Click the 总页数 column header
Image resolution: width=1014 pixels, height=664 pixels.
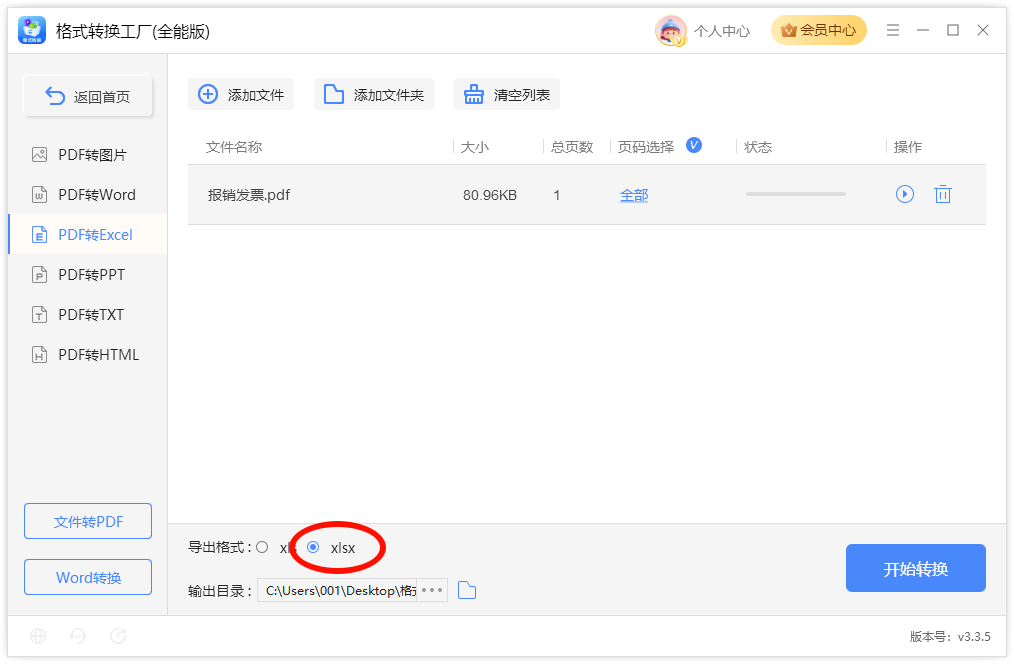pyautogui.click(x=572, y=147)
